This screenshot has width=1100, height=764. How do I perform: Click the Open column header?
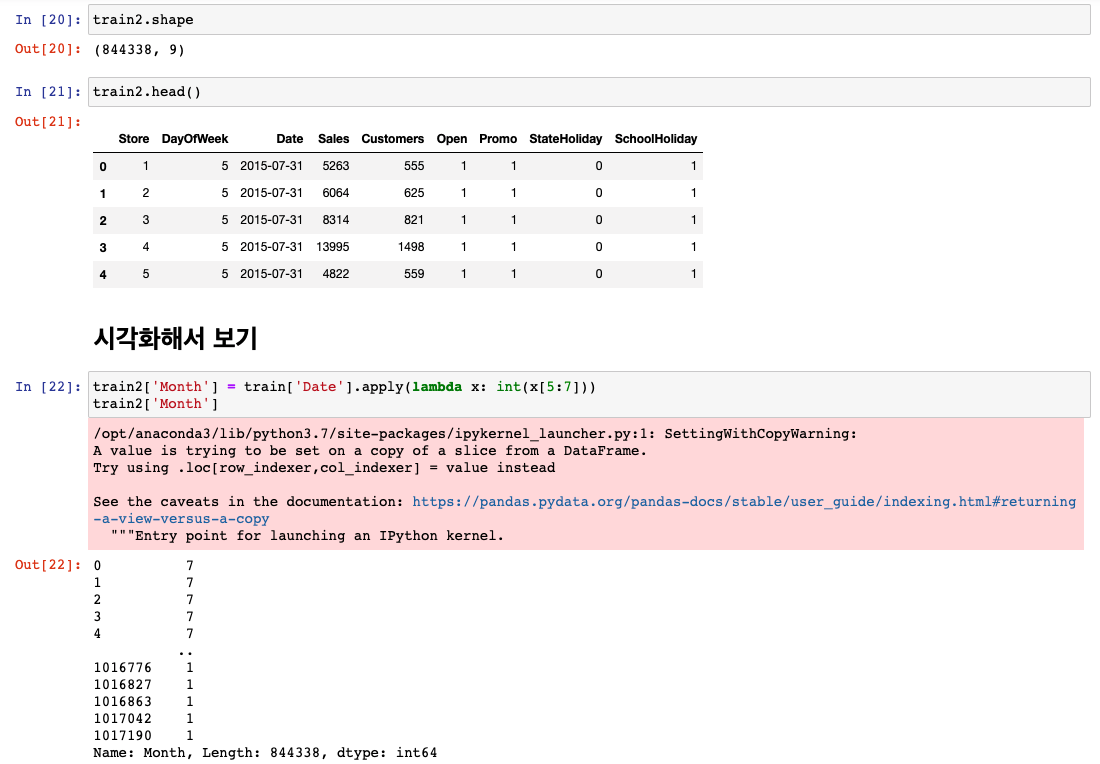[x=452, y=139]
